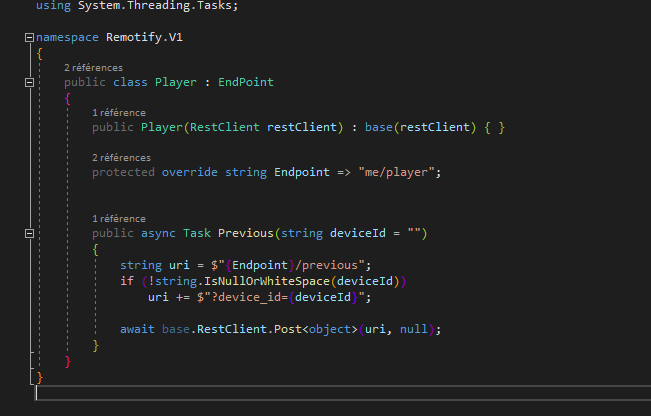Click 'Remotify.V1' namespace name

pos(144,37)
